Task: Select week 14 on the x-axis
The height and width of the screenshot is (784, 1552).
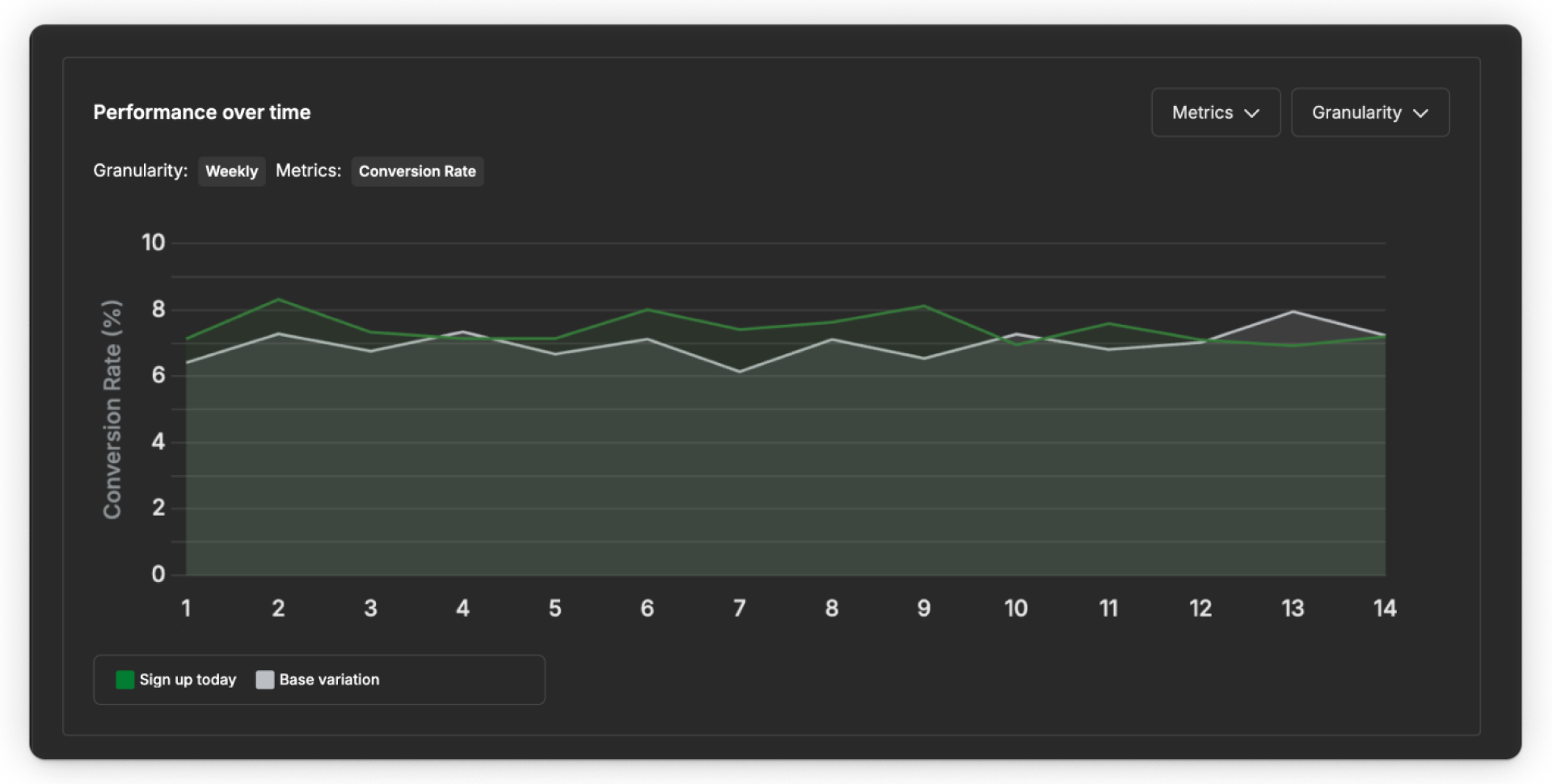Action: (1385, 608)
